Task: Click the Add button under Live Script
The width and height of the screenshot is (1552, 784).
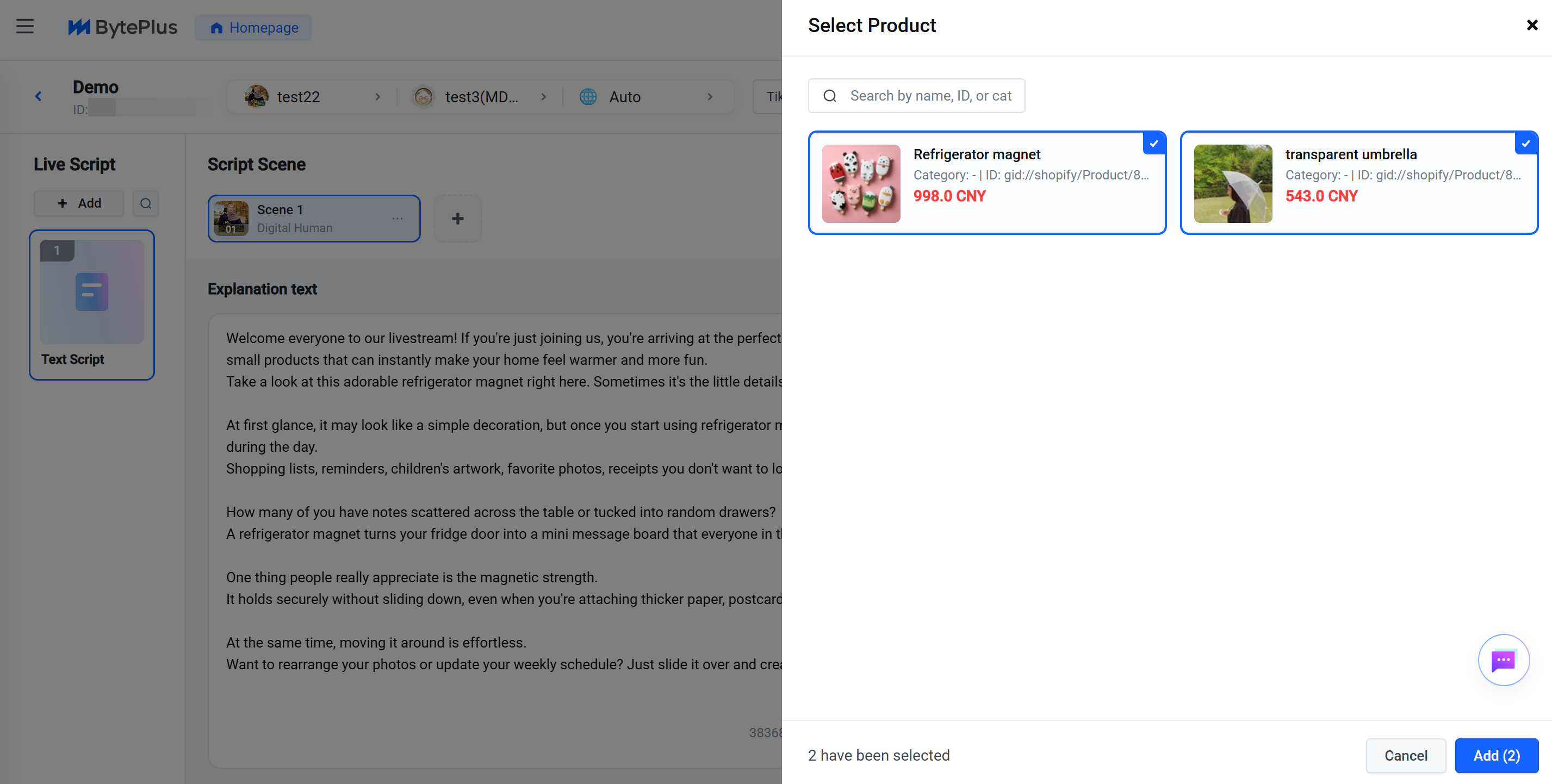Action: pos(79,203)
